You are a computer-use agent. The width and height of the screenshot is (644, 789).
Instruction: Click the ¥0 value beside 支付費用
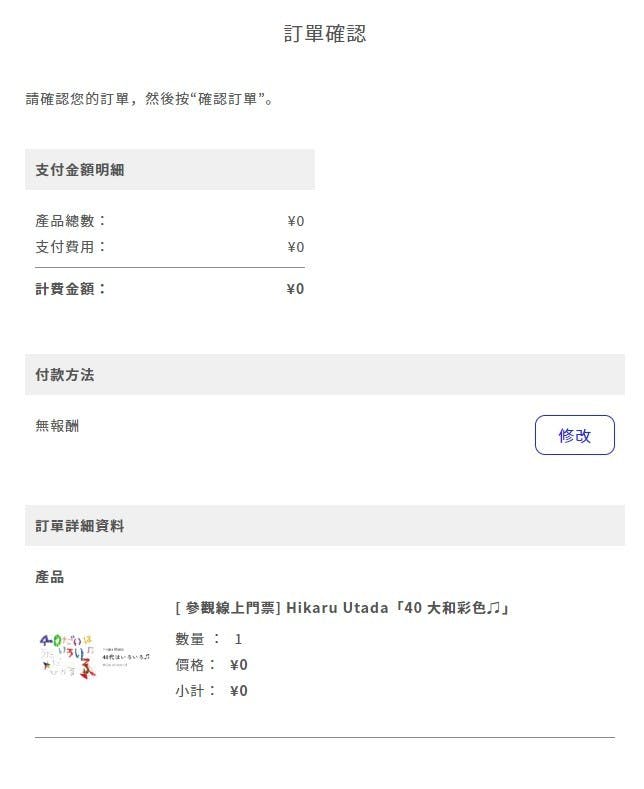pos(295,247)
